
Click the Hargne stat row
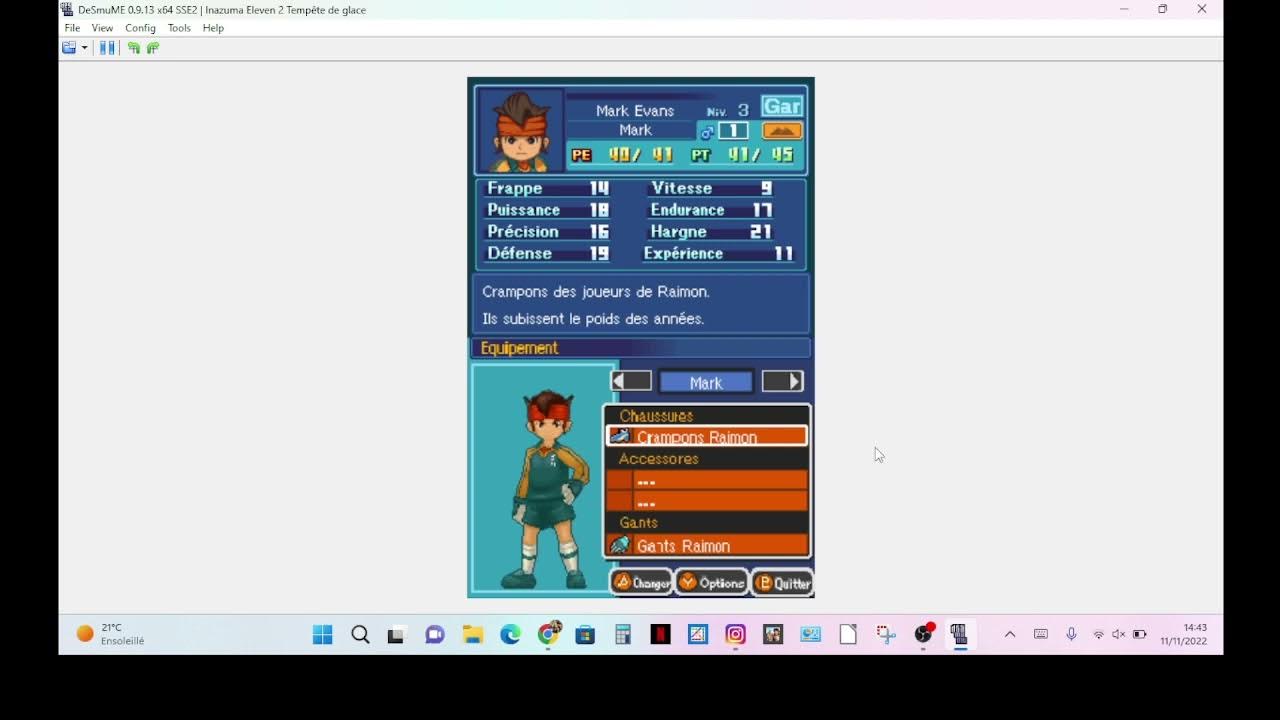click(x=711, y=231)
